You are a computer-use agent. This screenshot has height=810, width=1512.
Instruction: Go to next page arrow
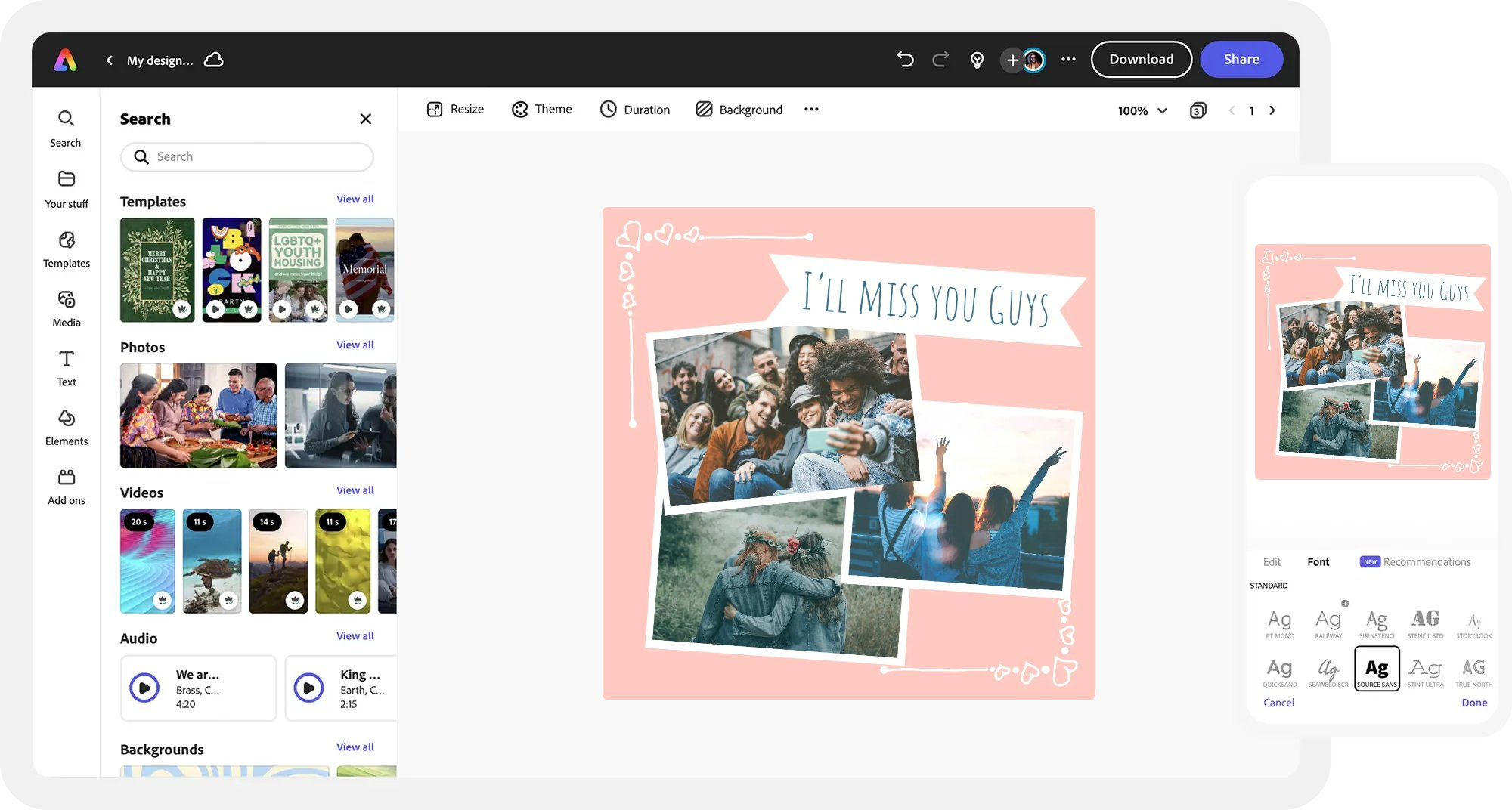1272,110
